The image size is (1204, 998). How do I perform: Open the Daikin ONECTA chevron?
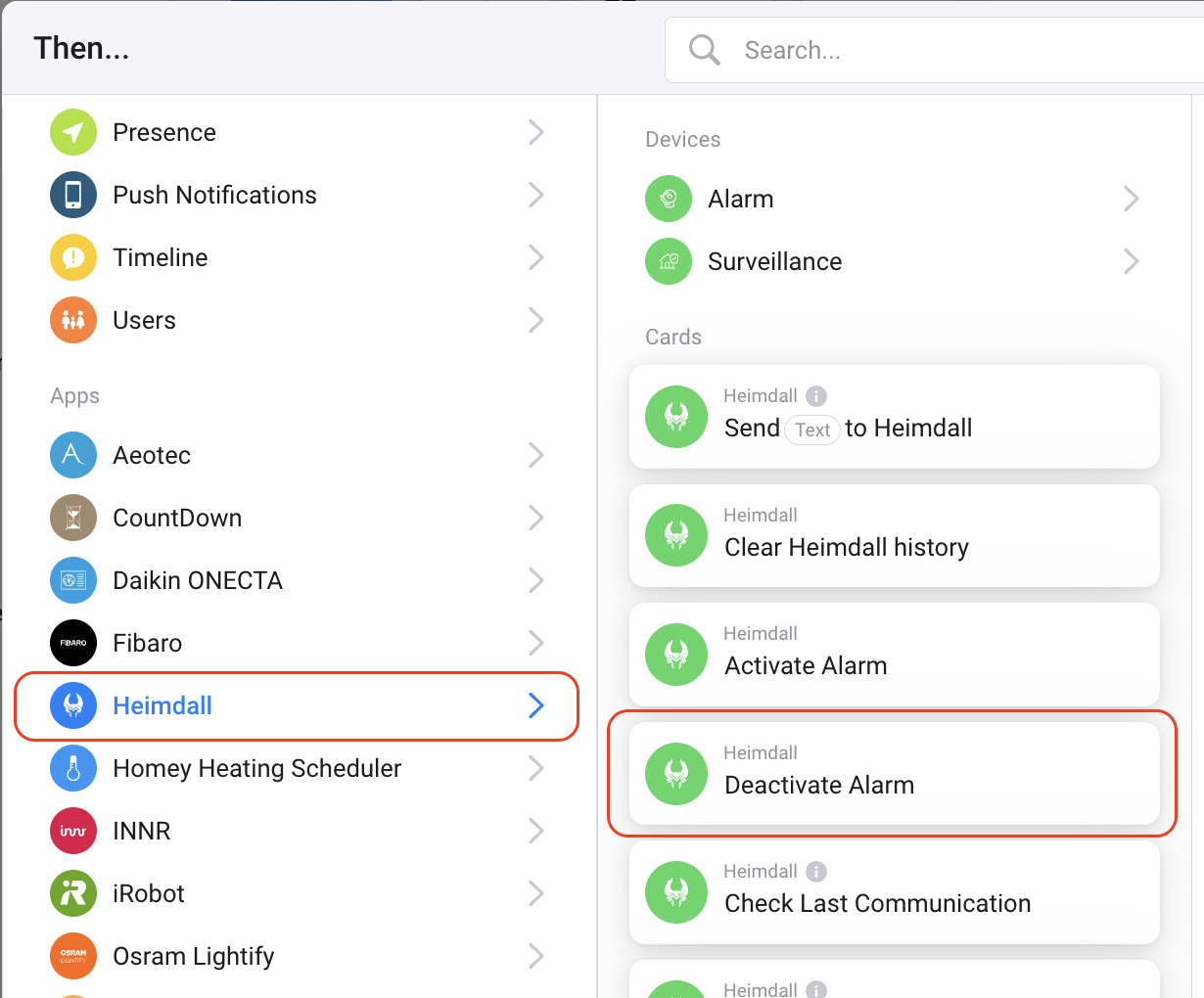[535, 580]
